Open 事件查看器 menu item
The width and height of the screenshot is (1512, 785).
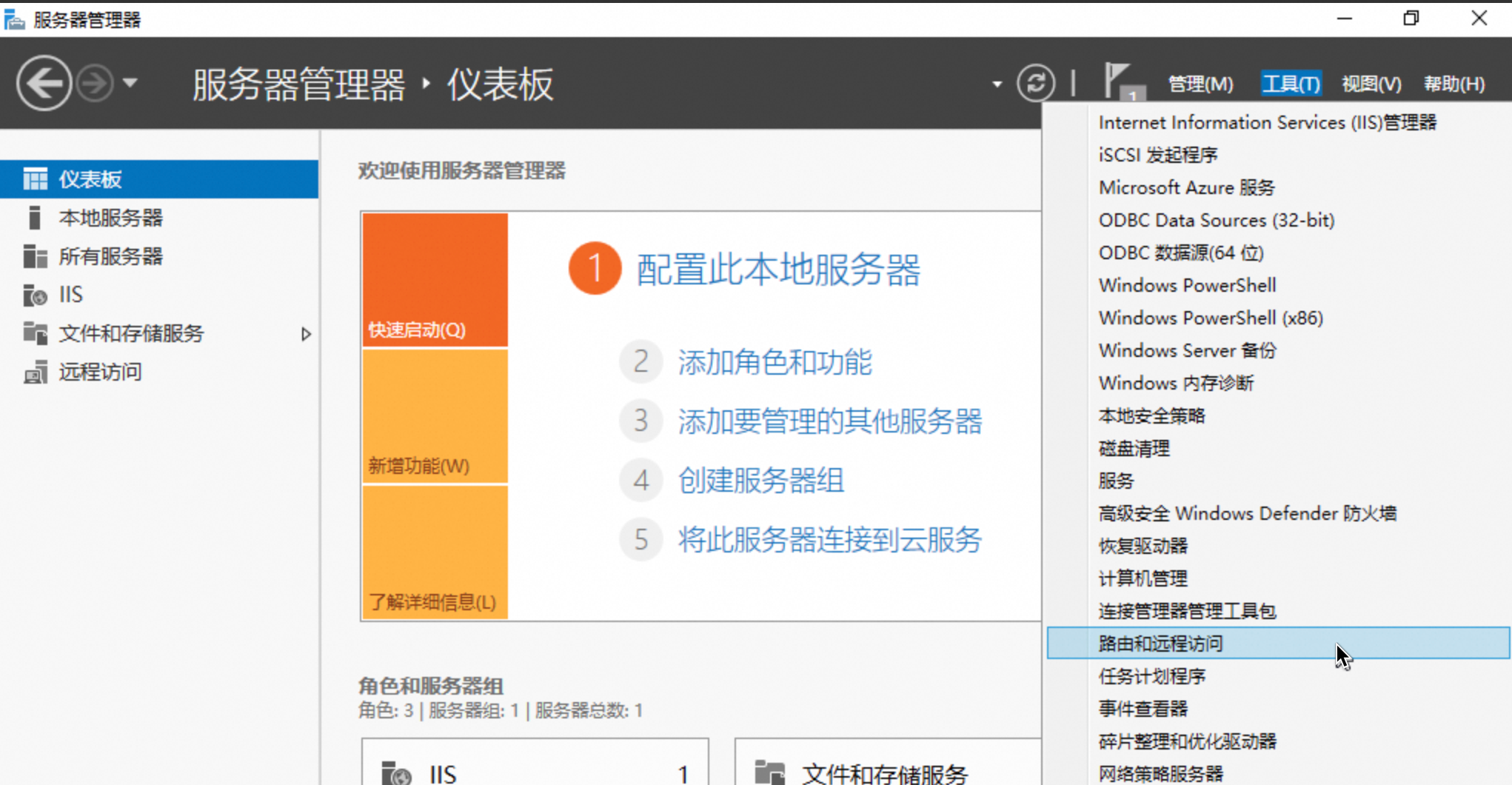tap(1278, 709)
